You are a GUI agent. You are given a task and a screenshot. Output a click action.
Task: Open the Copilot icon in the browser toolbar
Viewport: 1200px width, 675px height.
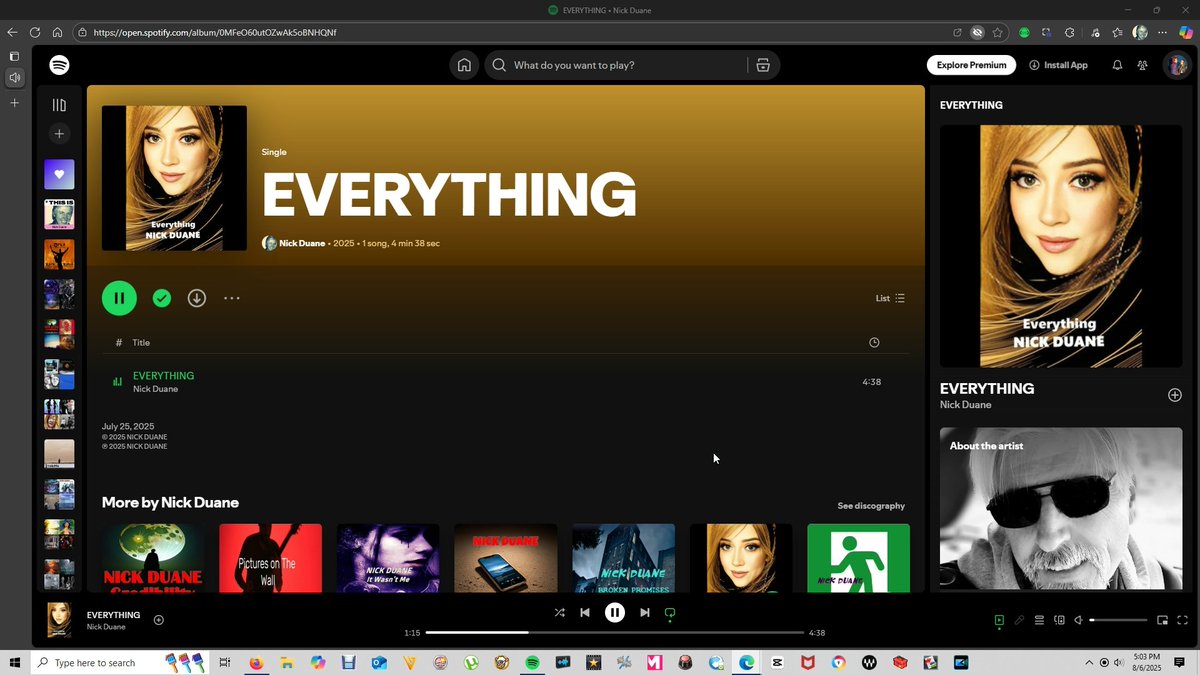[1185, 32]
